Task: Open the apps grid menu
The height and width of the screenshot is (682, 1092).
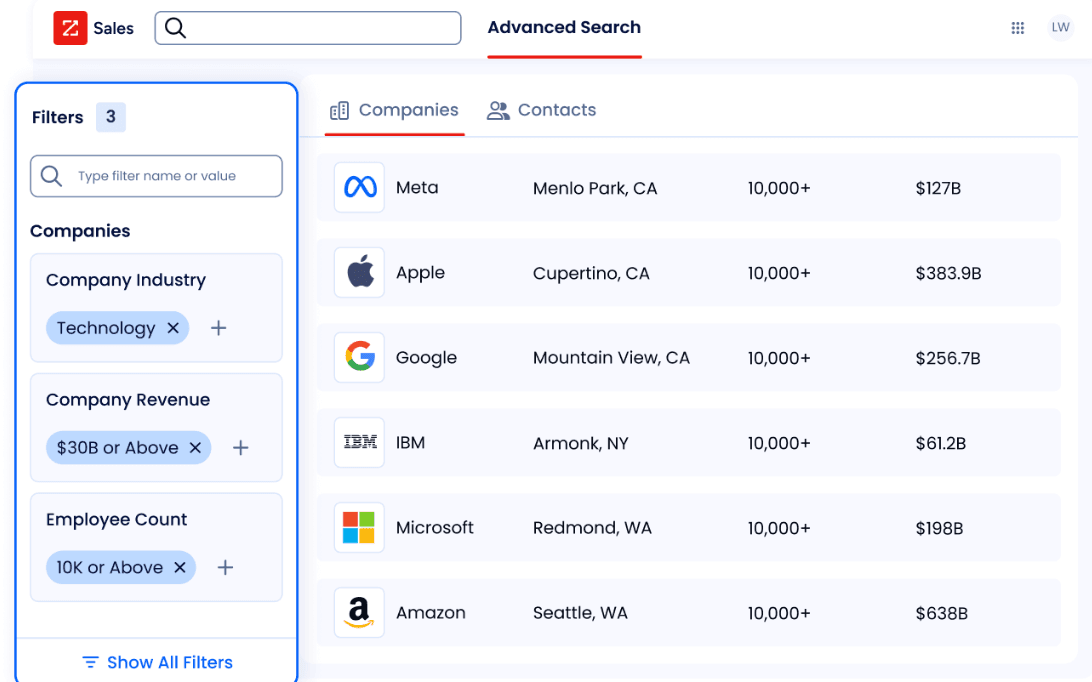Action: 1018,28
